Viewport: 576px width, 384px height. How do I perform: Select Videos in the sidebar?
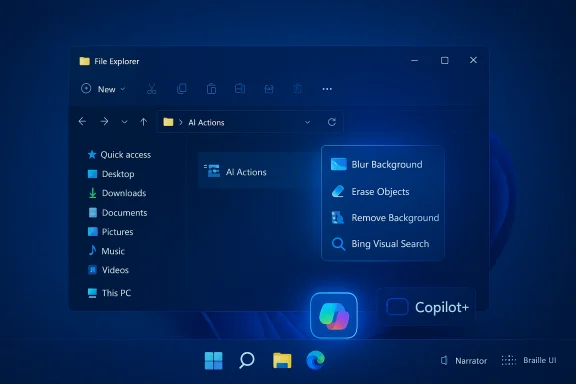click(108, 270)
